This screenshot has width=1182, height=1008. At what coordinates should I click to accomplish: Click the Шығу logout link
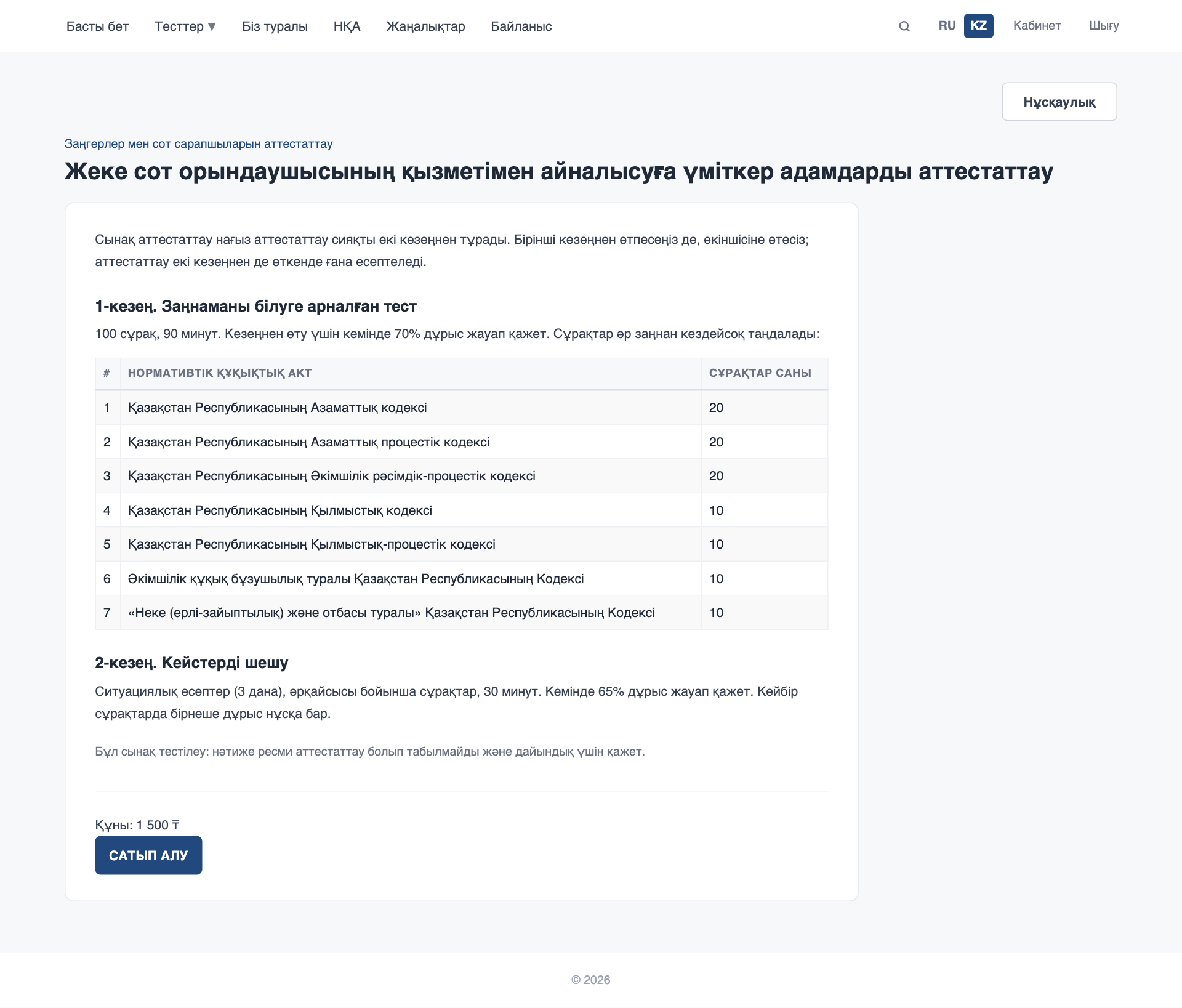[1103, 26]
